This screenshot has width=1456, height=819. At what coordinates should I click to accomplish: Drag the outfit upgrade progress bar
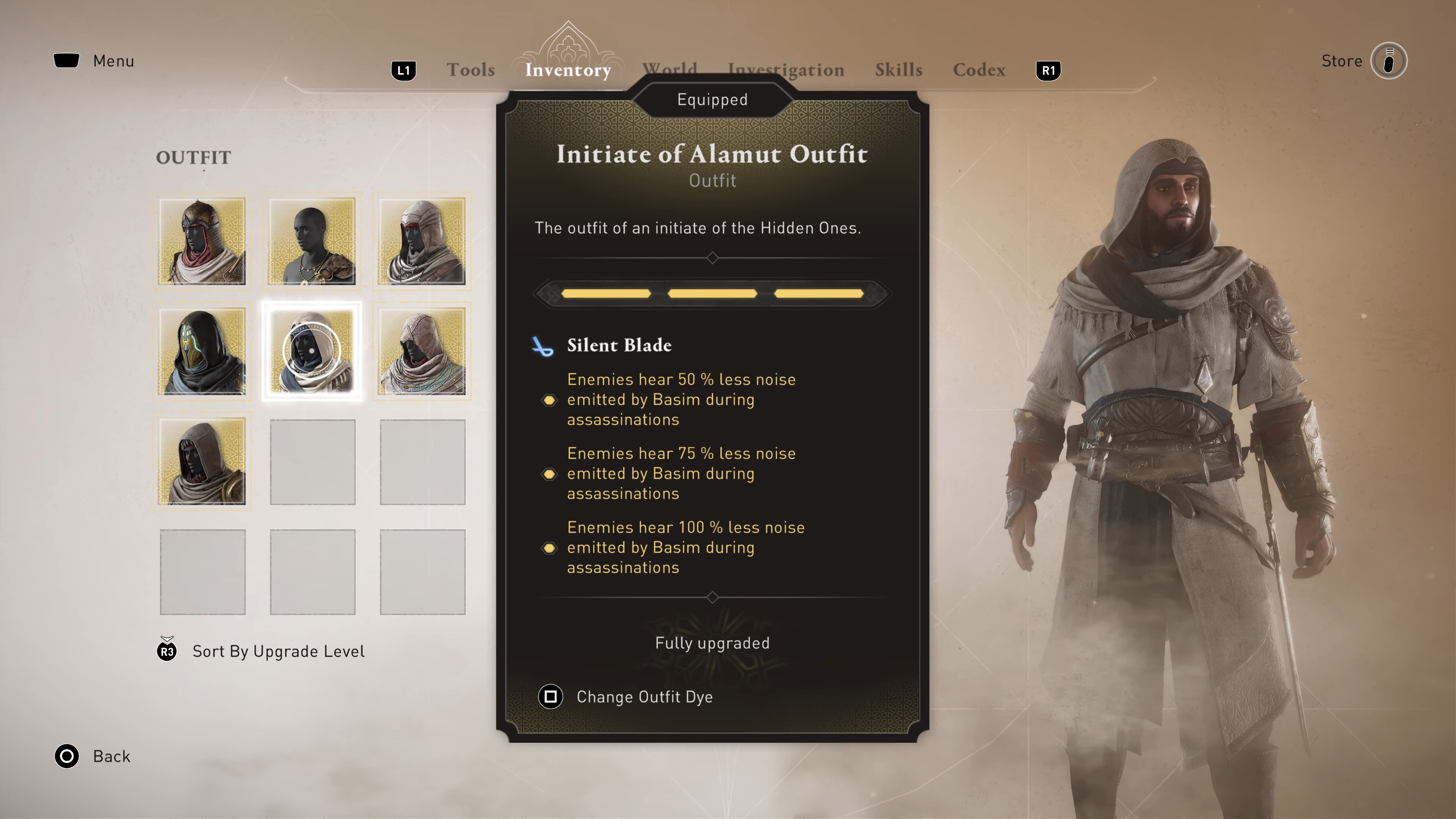click(x=712, y=293)
